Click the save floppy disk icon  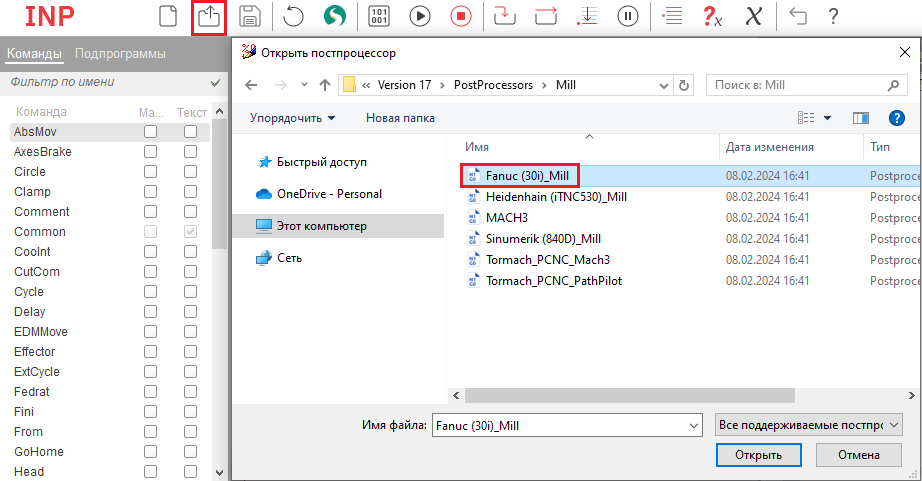250,16
